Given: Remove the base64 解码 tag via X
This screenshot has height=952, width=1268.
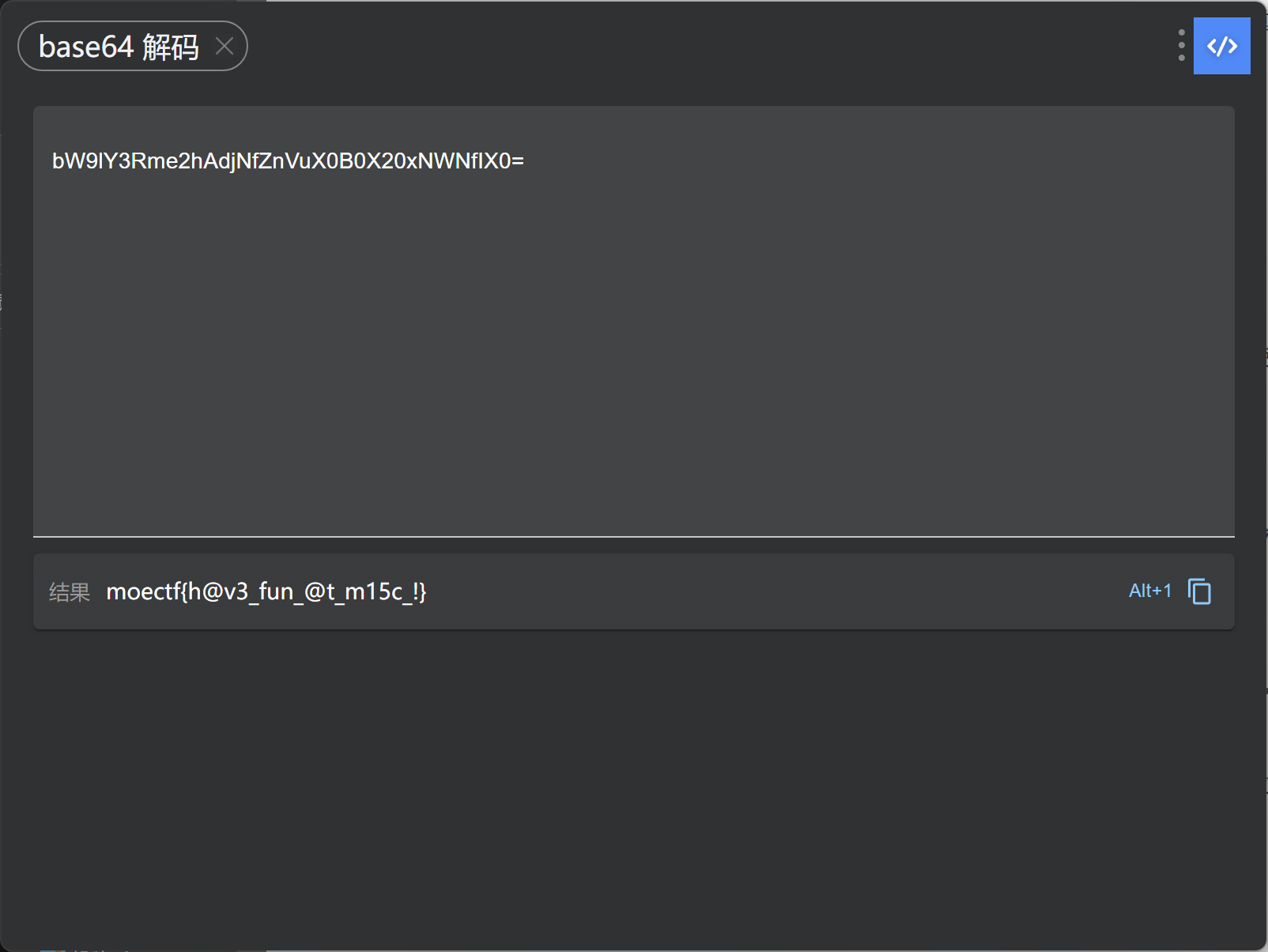Looking at the screenshot, I should 225,47.
